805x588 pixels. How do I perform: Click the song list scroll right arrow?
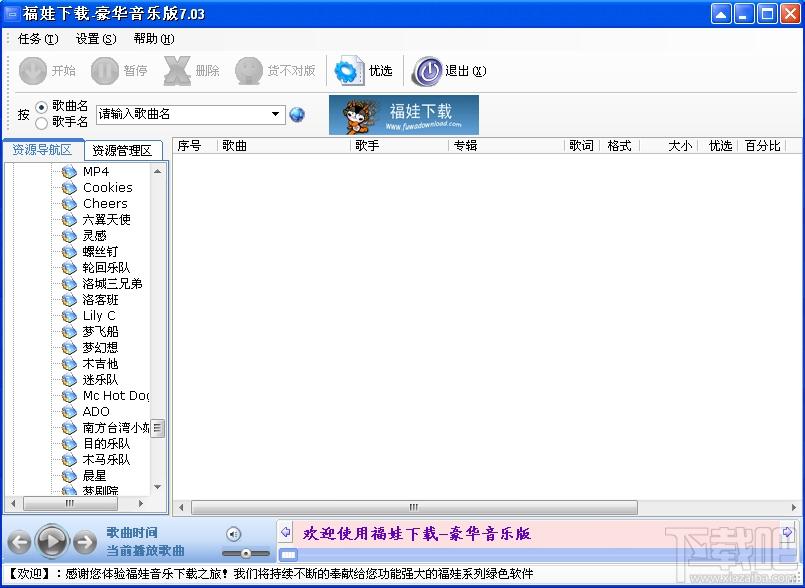point(794,507)
